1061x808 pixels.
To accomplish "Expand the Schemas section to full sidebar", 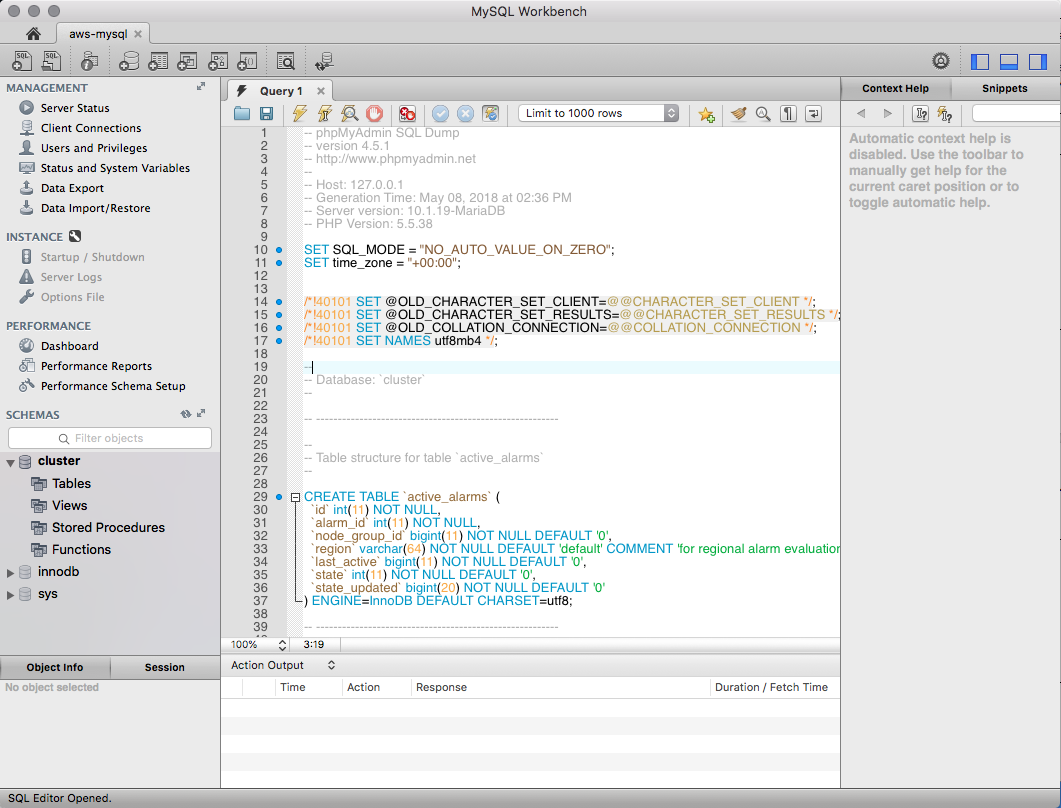I will pyautogui.click(x=201, y=413).
